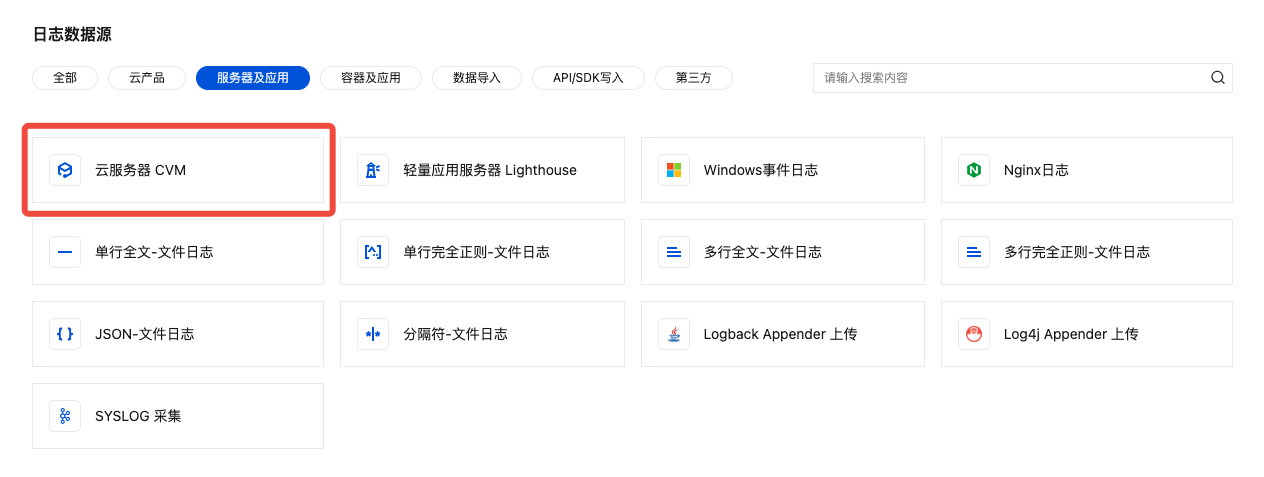Select the 多行完全正则-文件日志 label
This screenshot has height=477, width=1264.
(1077, 252)
